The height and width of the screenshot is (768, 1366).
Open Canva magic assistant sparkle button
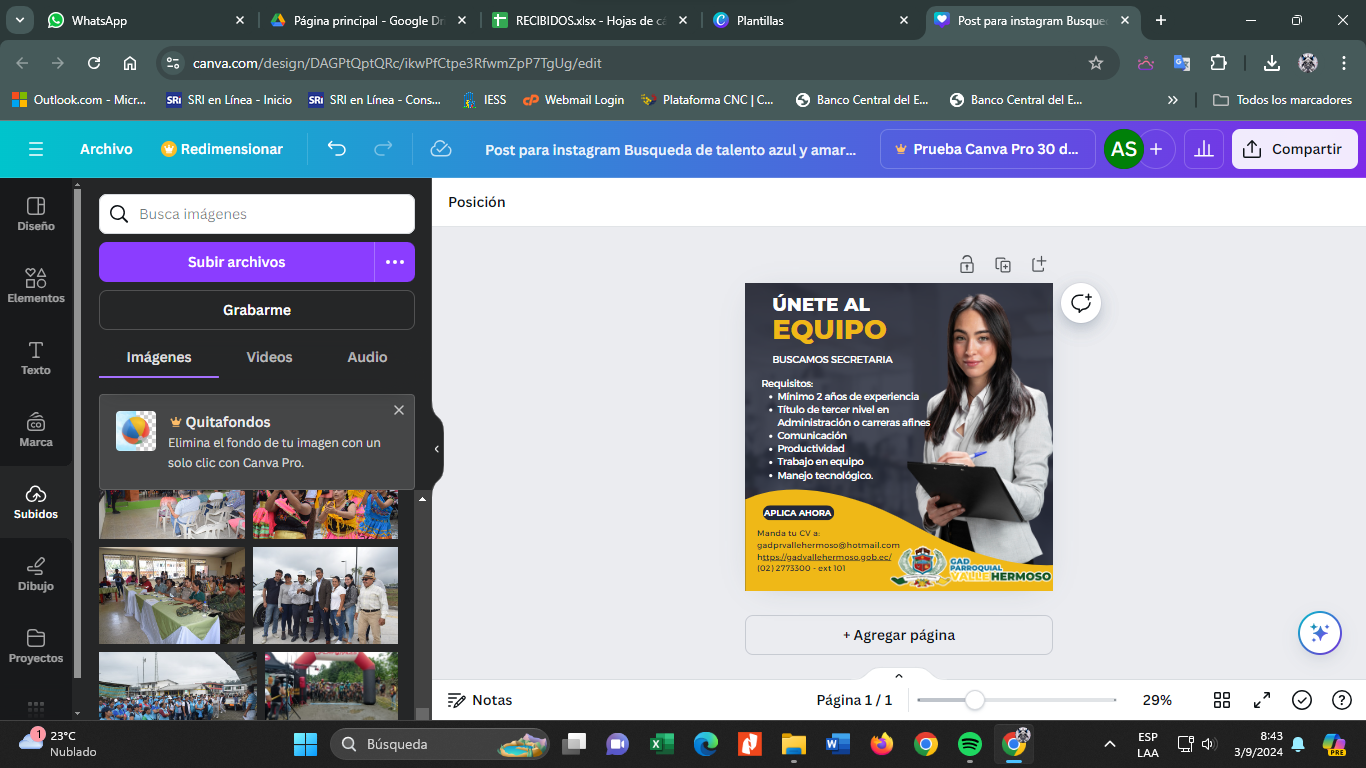pos(1319,632)
